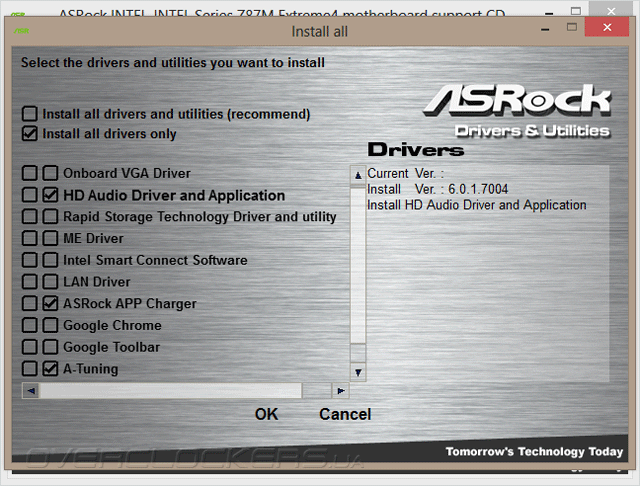This screenshot has width=640, height=486.
Task: Select the Onboard VGA Driver label
Action: pos(127,173)
